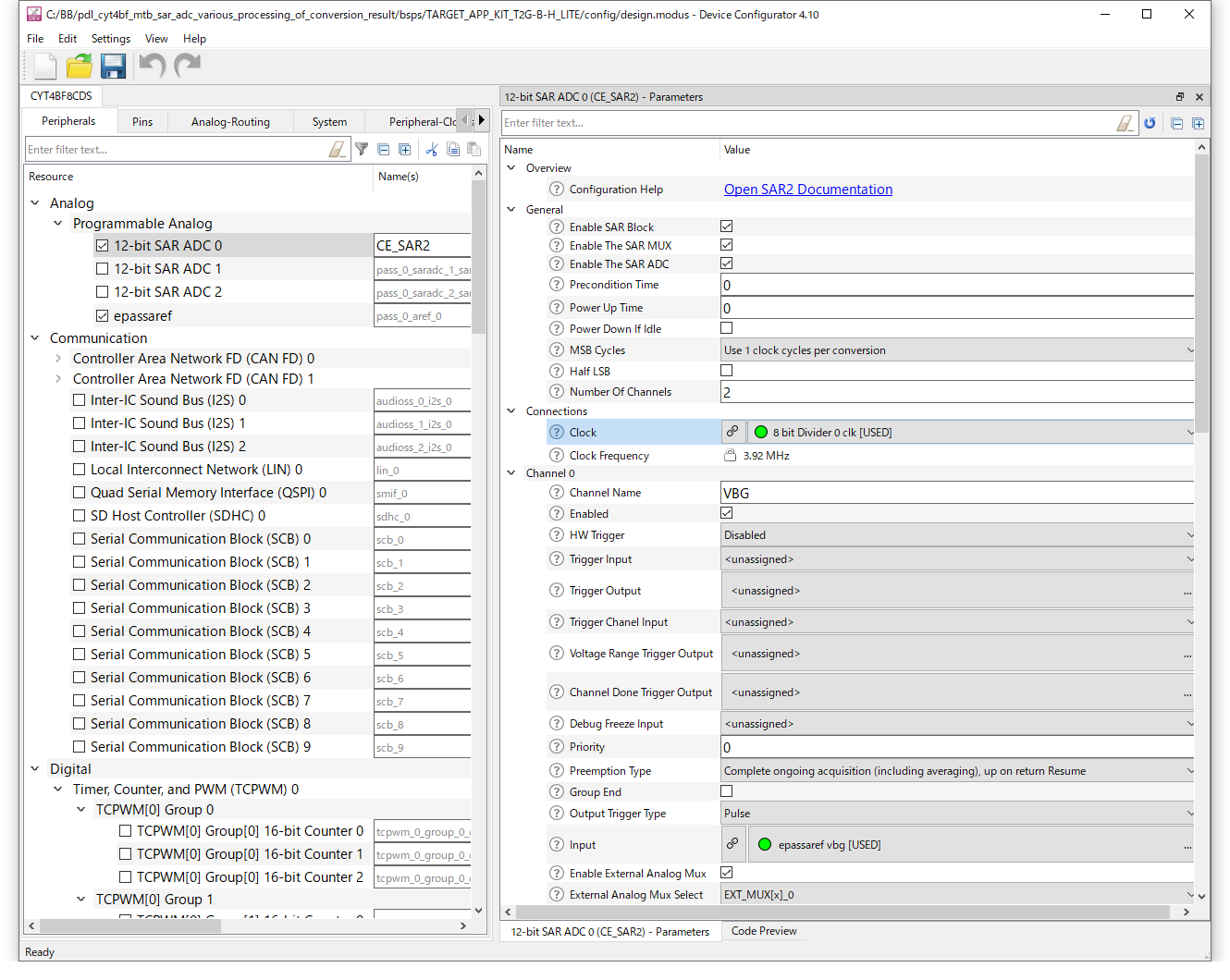
Task: Open the File menu
Action: click(x=35, y=39)
